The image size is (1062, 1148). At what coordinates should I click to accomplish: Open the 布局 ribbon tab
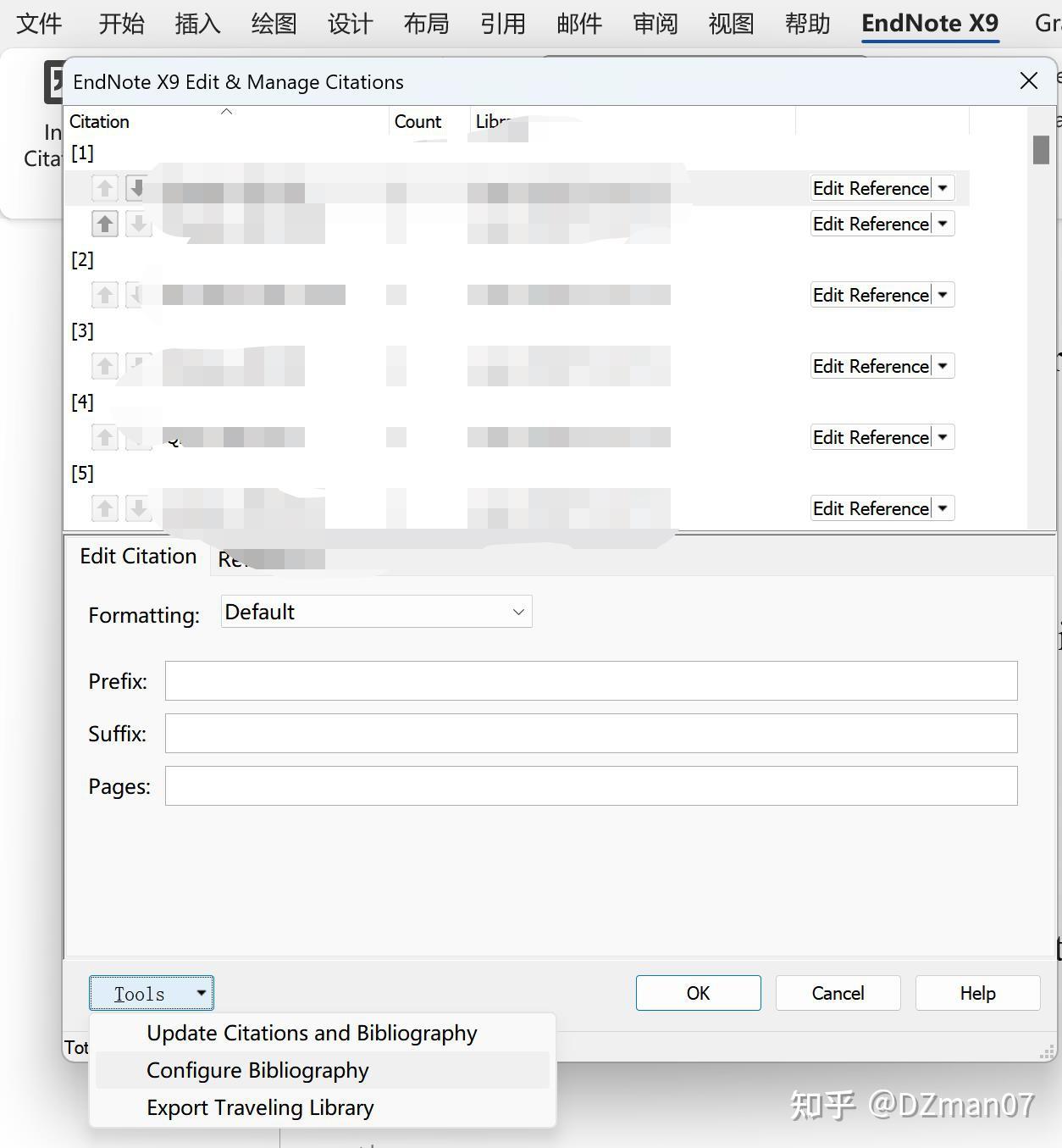click(x=426, y=23)
